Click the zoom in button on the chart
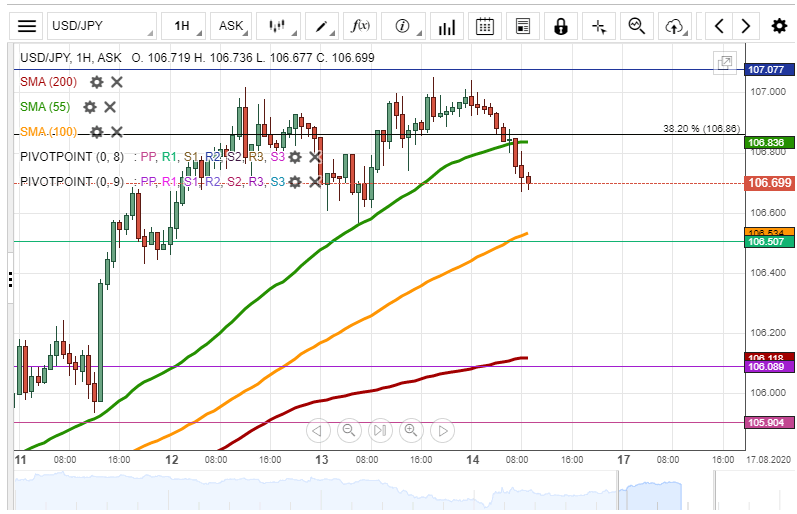This screenshot has height=514, width=797. point(410,431)
